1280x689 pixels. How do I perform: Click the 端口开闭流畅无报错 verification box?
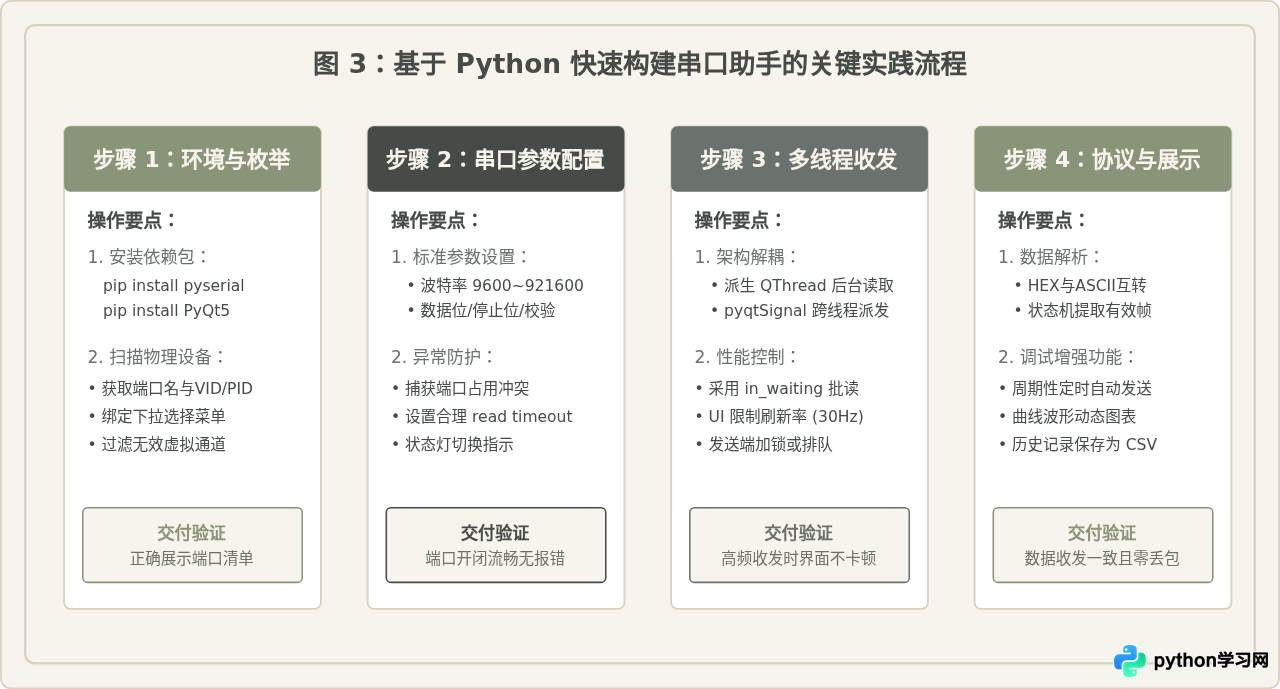tap(496, 545)
